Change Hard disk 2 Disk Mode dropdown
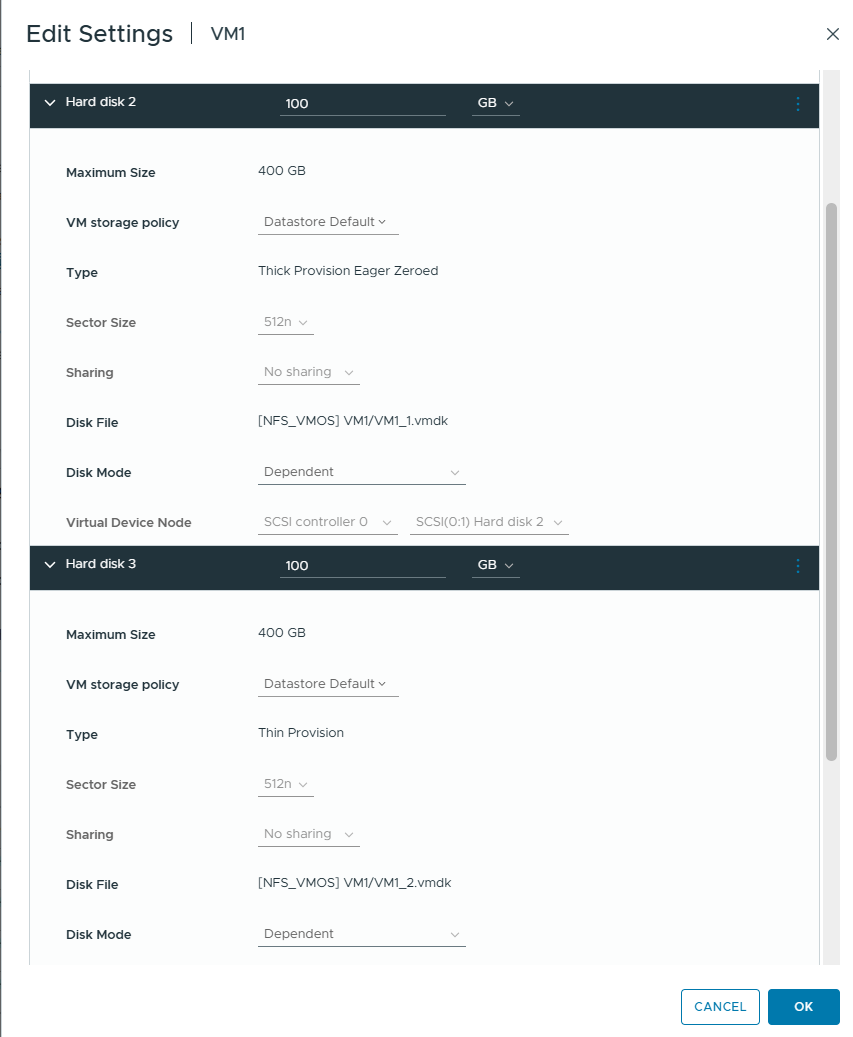The height and width of the screenshot is (1037, 853). pos(362,472)
